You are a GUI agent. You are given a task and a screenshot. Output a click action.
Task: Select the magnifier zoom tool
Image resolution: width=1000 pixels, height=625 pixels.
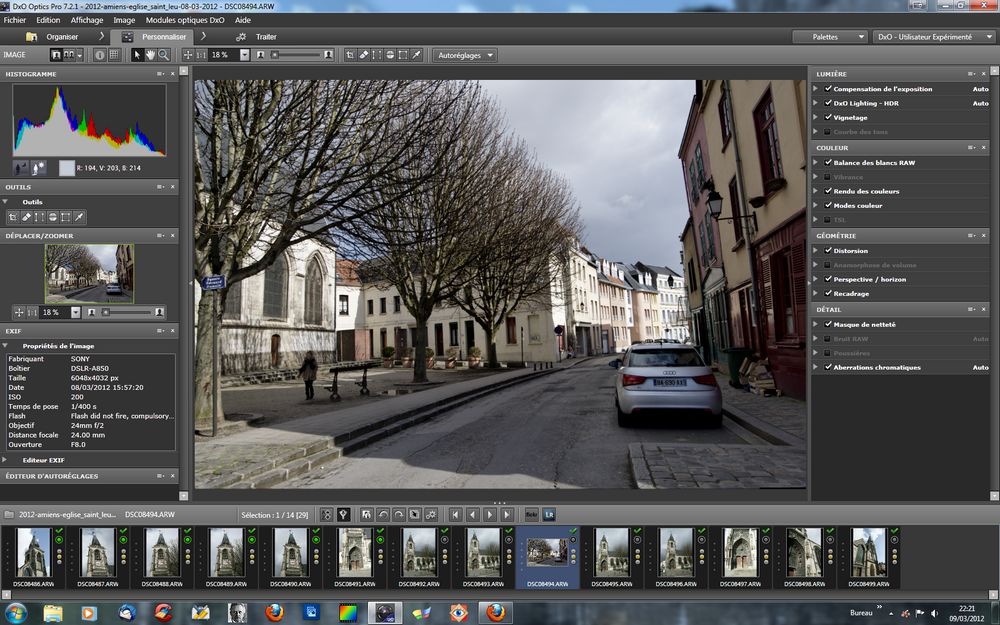(x=164, y=55)
